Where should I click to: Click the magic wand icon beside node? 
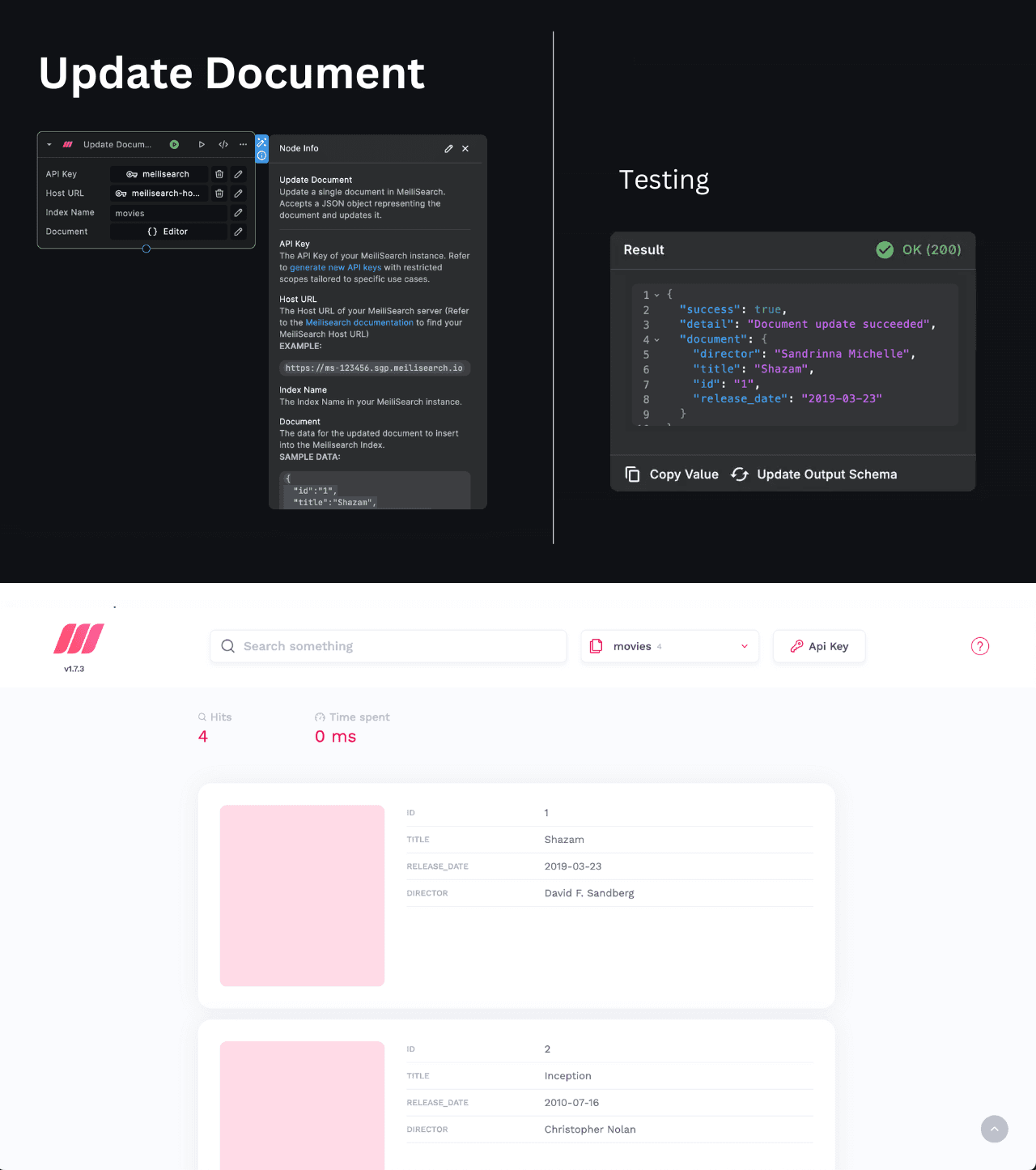pos(262,142)
